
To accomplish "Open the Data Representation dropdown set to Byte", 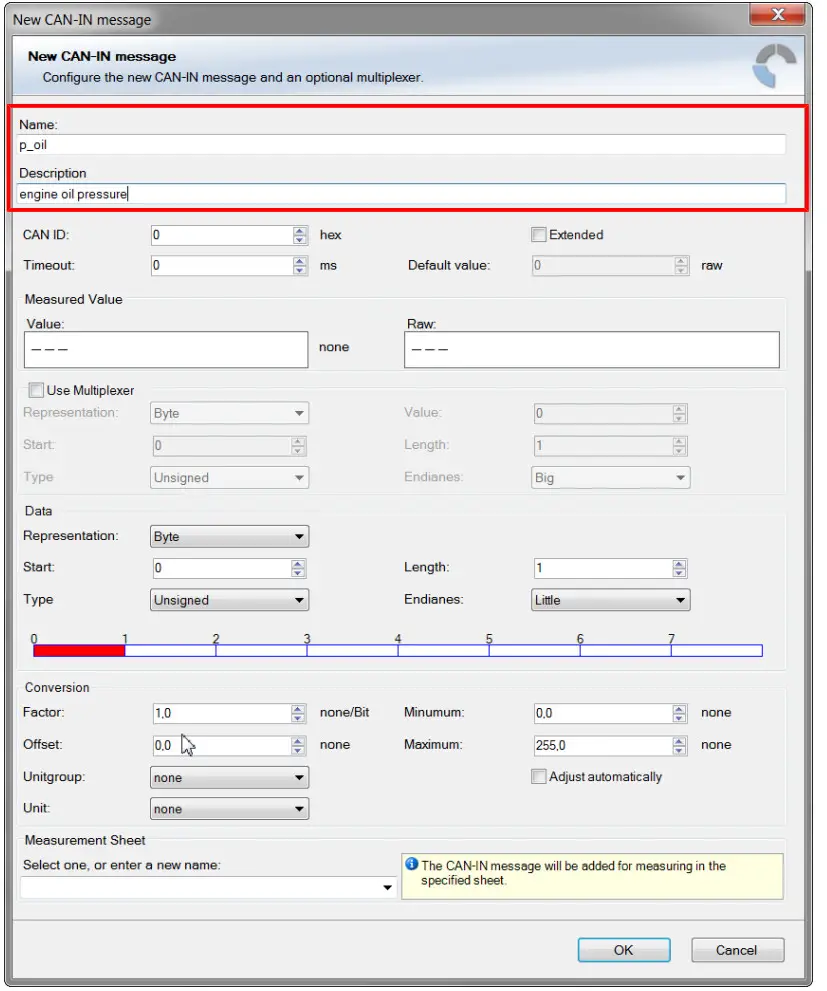I will [x=229, y=537].
